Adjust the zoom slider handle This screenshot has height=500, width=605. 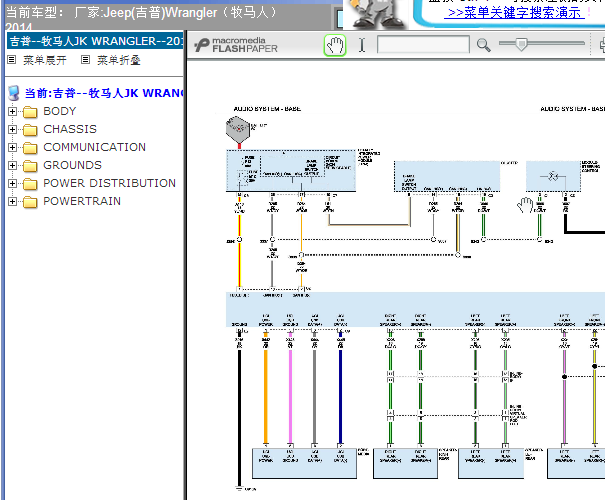[521, 44]
